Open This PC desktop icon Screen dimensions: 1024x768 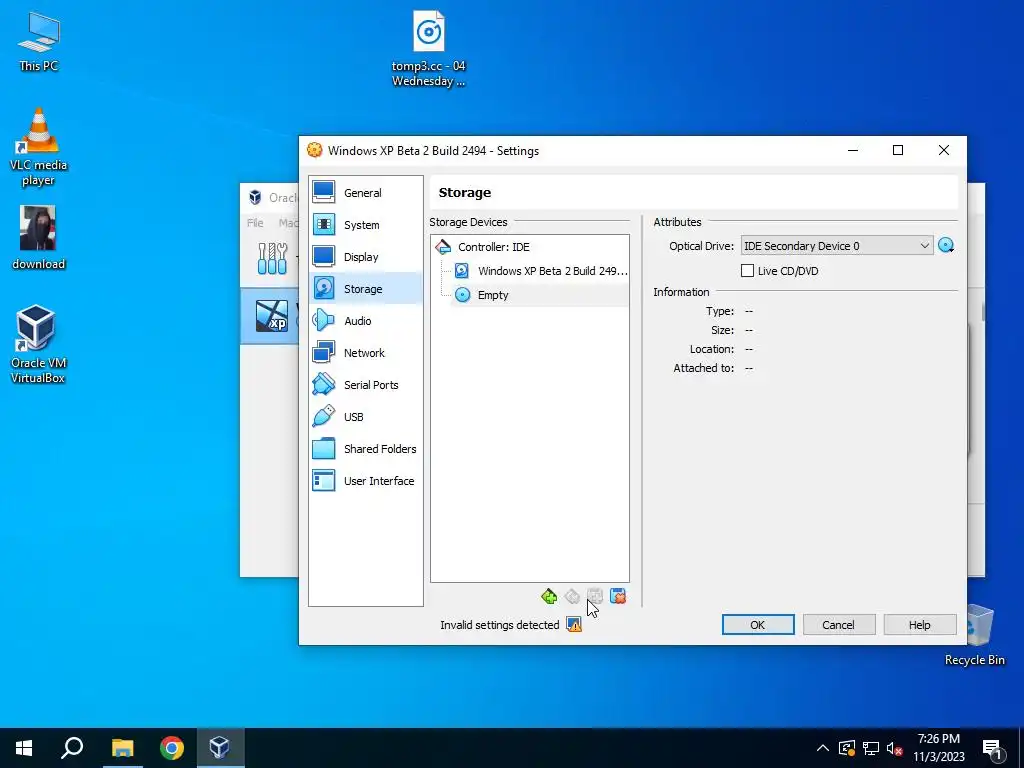coord(39,42)
